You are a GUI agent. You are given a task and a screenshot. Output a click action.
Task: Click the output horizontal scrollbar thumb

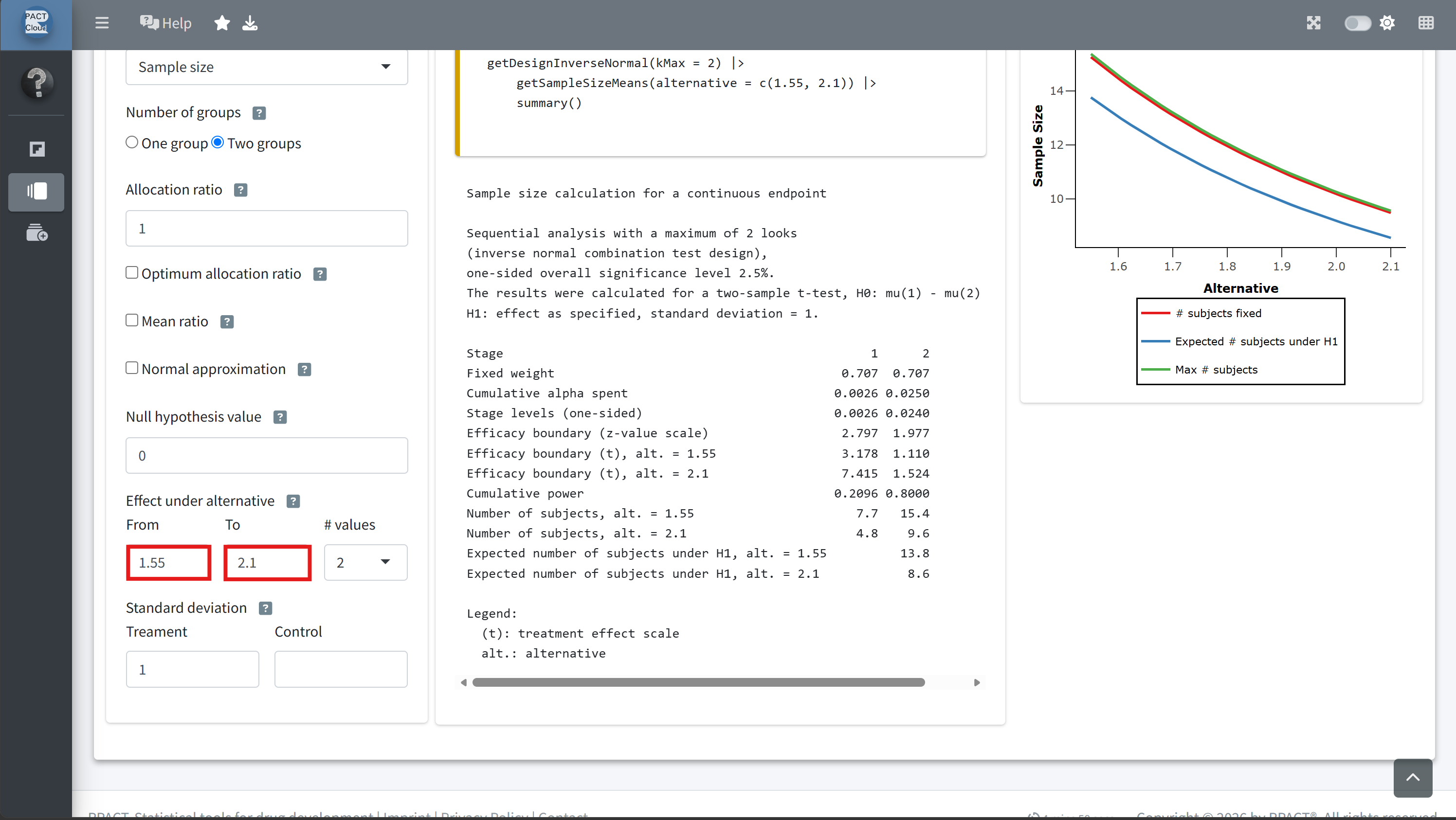coord(699,683)
